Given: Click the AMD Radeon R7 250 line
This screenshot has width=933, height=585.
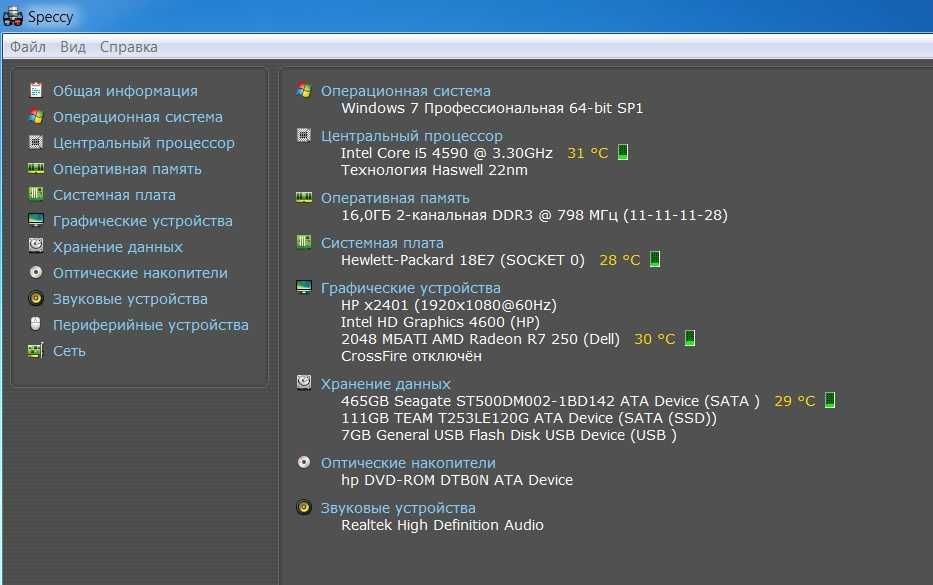Looking at the screenshot, I should point(480,339).
